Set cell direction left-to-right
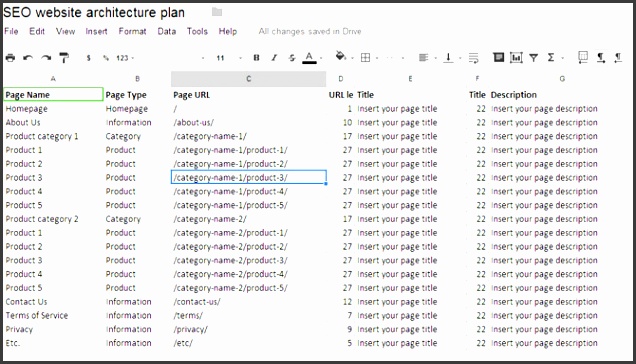Viewport: 636px width, 364px height. click(601, 58)
